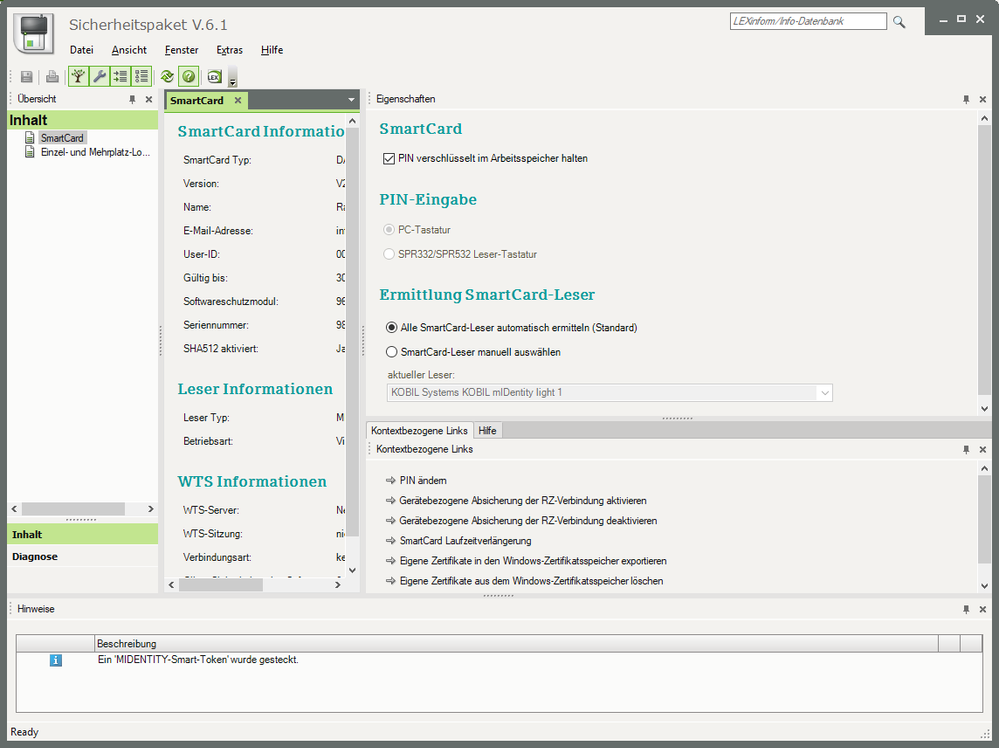Close the SmartCard tab

tap(238, 100)
